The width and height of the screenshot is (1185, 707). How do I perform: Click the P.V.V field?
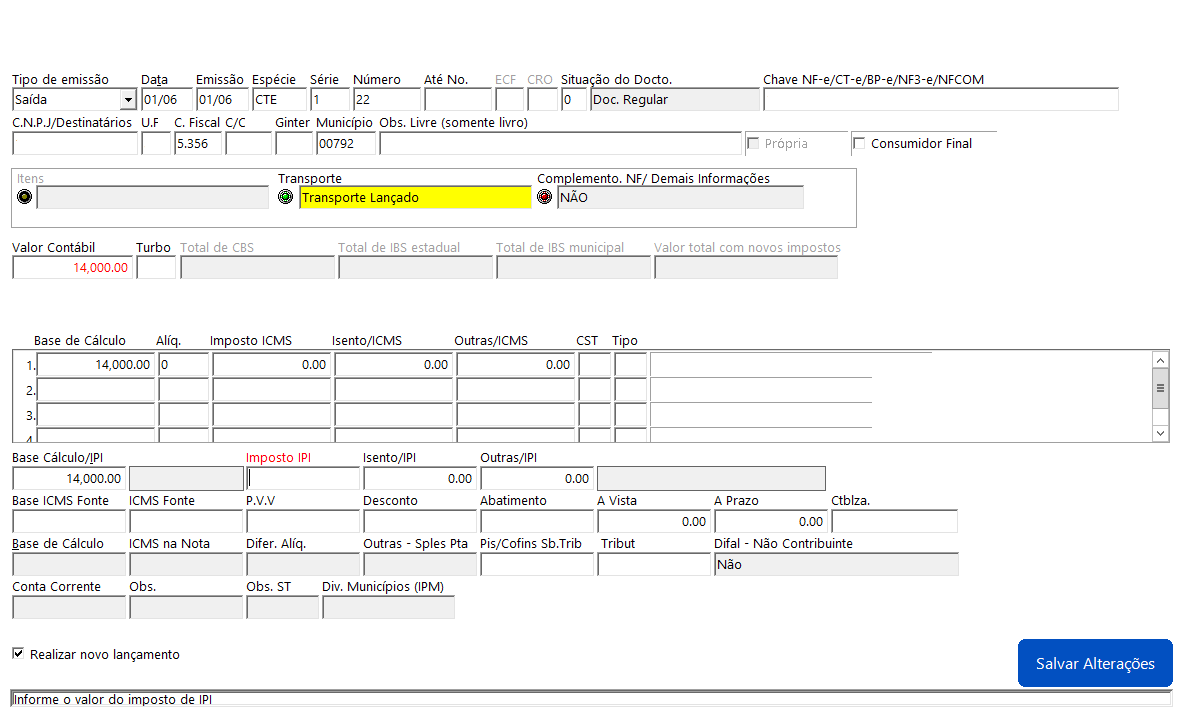[303, 522]
